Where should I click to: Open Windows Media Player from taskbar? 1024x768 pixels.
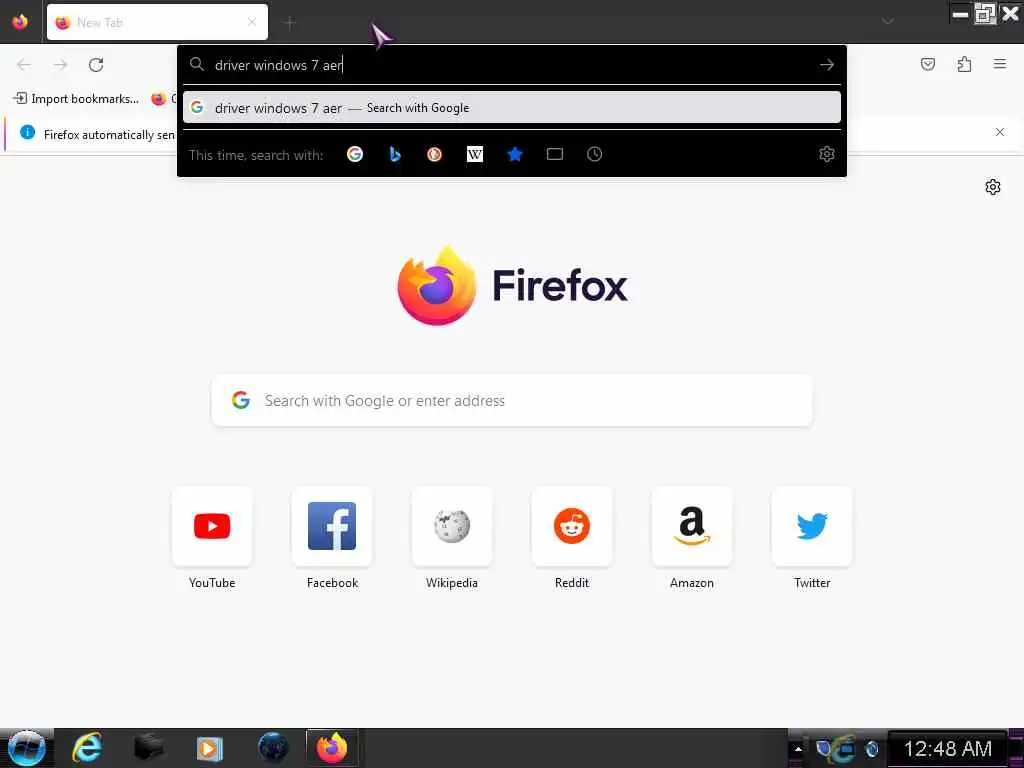(x=210, y=748)
